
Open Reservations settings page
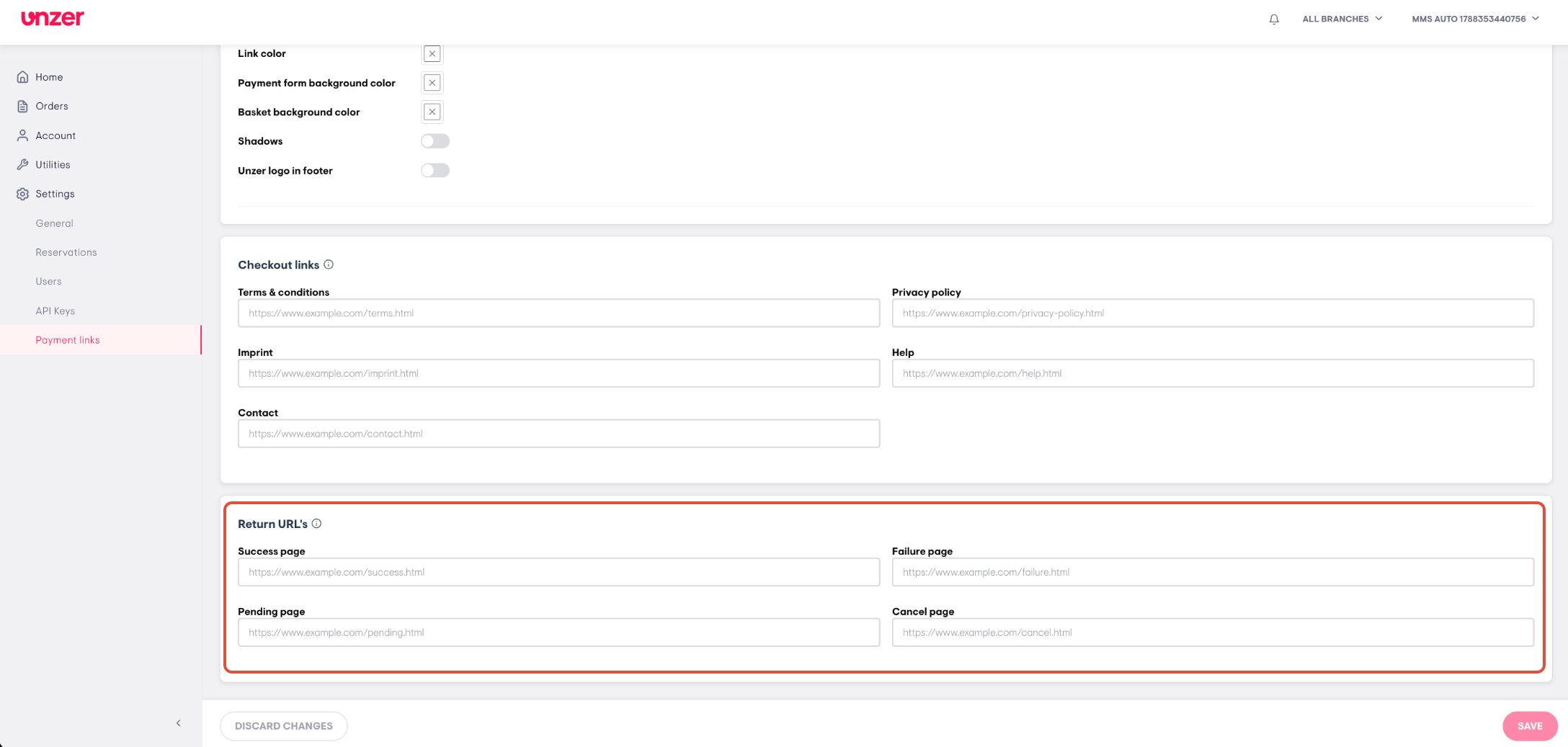66,252
